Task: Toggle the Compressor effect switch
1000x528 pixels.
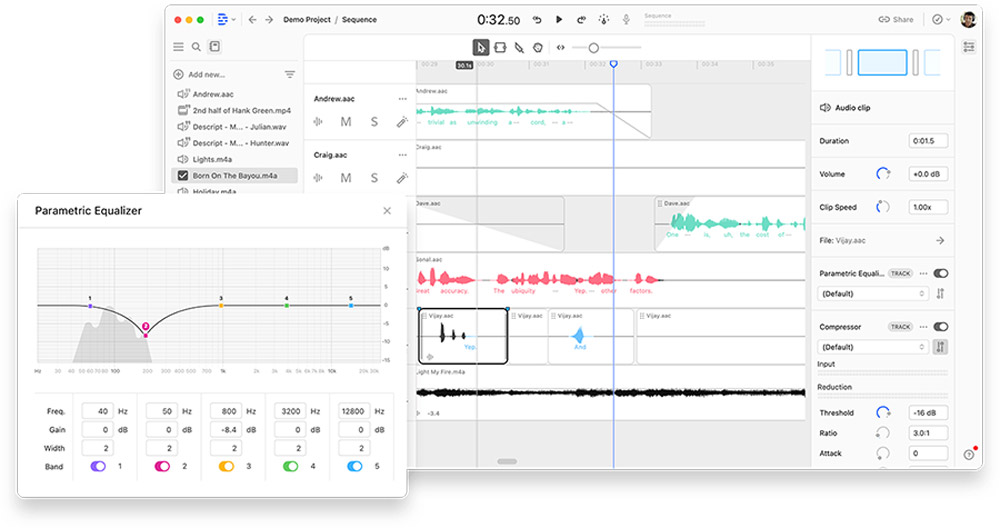Action: pyautogui.click(x=941, y=327)
